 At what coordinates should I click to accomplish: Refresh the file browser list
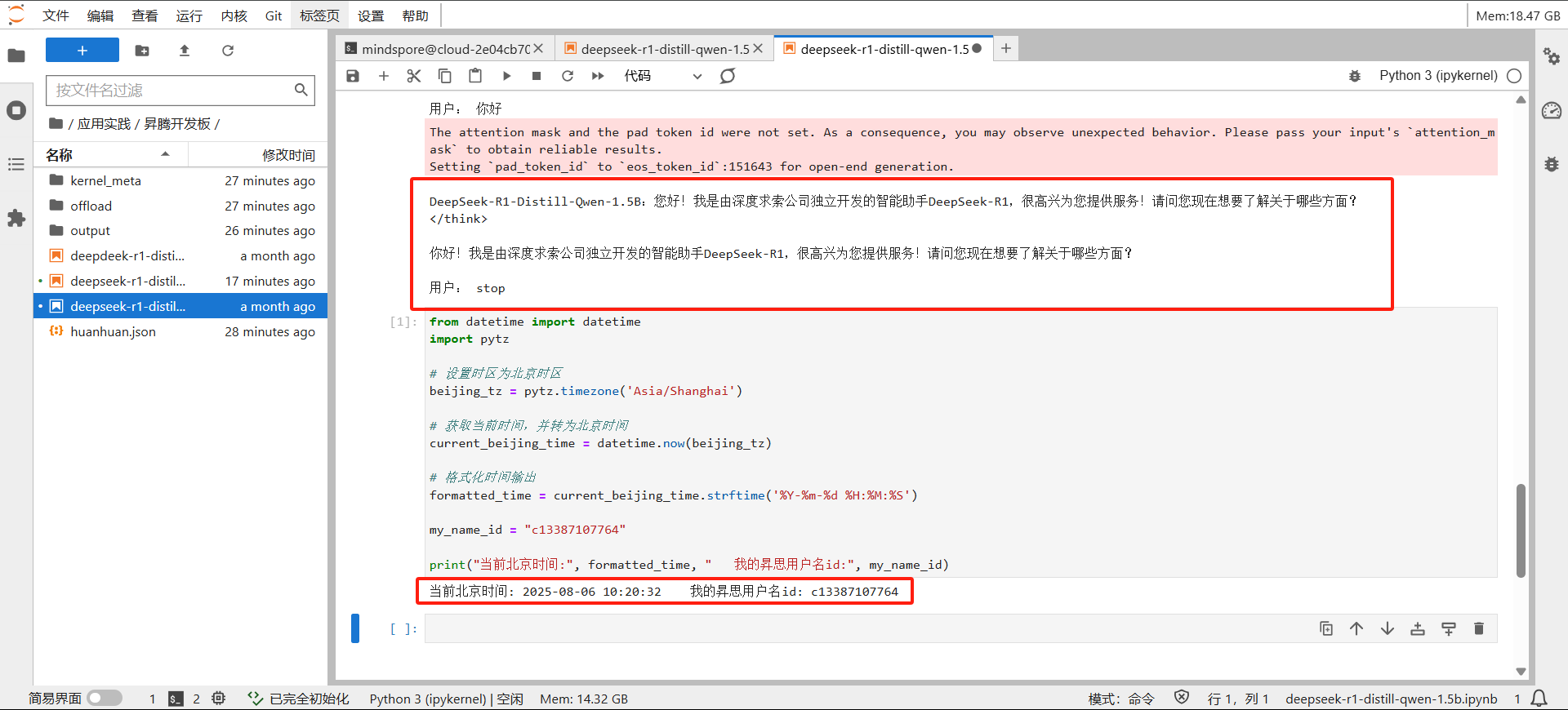click(228, 51)
